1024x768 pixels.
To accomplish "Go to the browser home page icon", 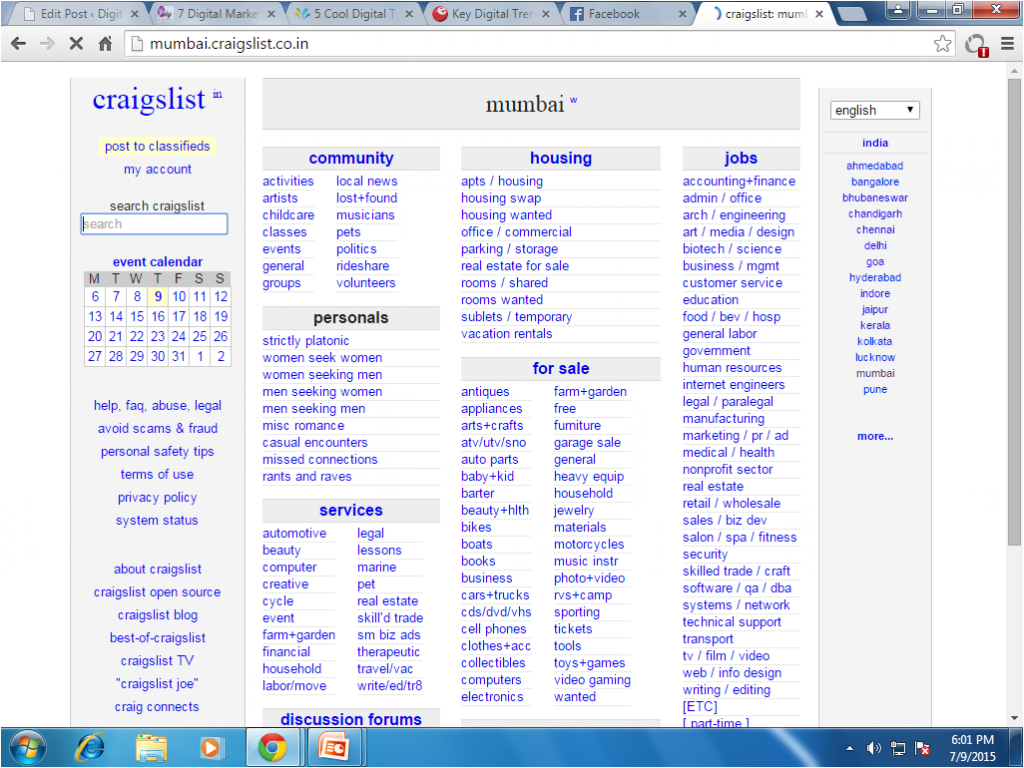I will tap(105, 44).
